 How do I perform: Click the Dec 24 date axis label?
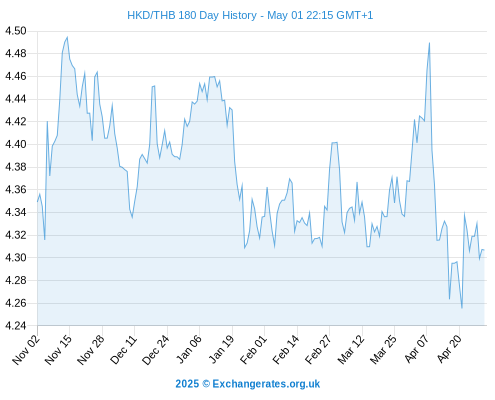156,349
